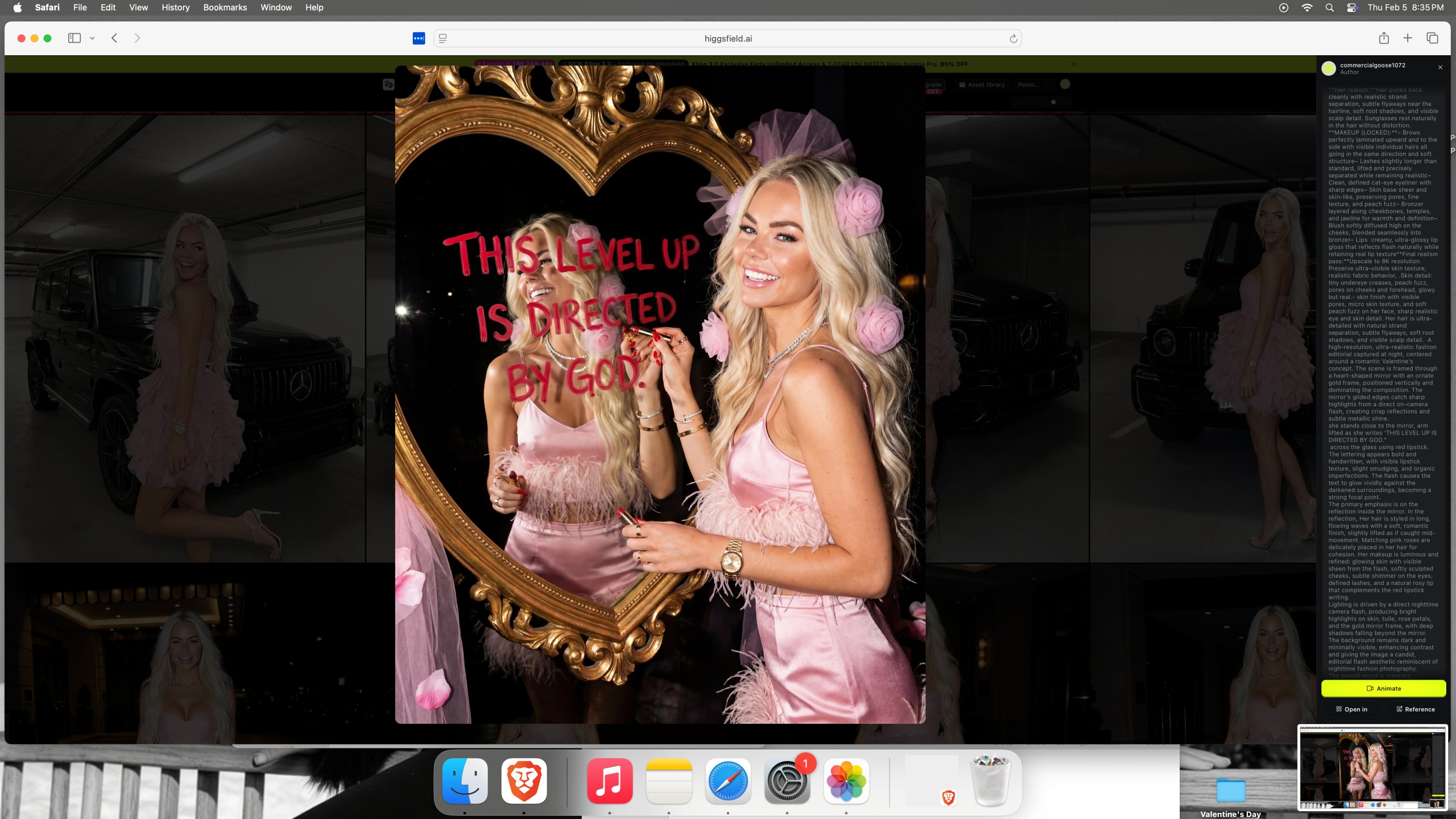This screenshot has width=1456, height=819.
Task: Click the Animate button
Action: coord(1383,688)
